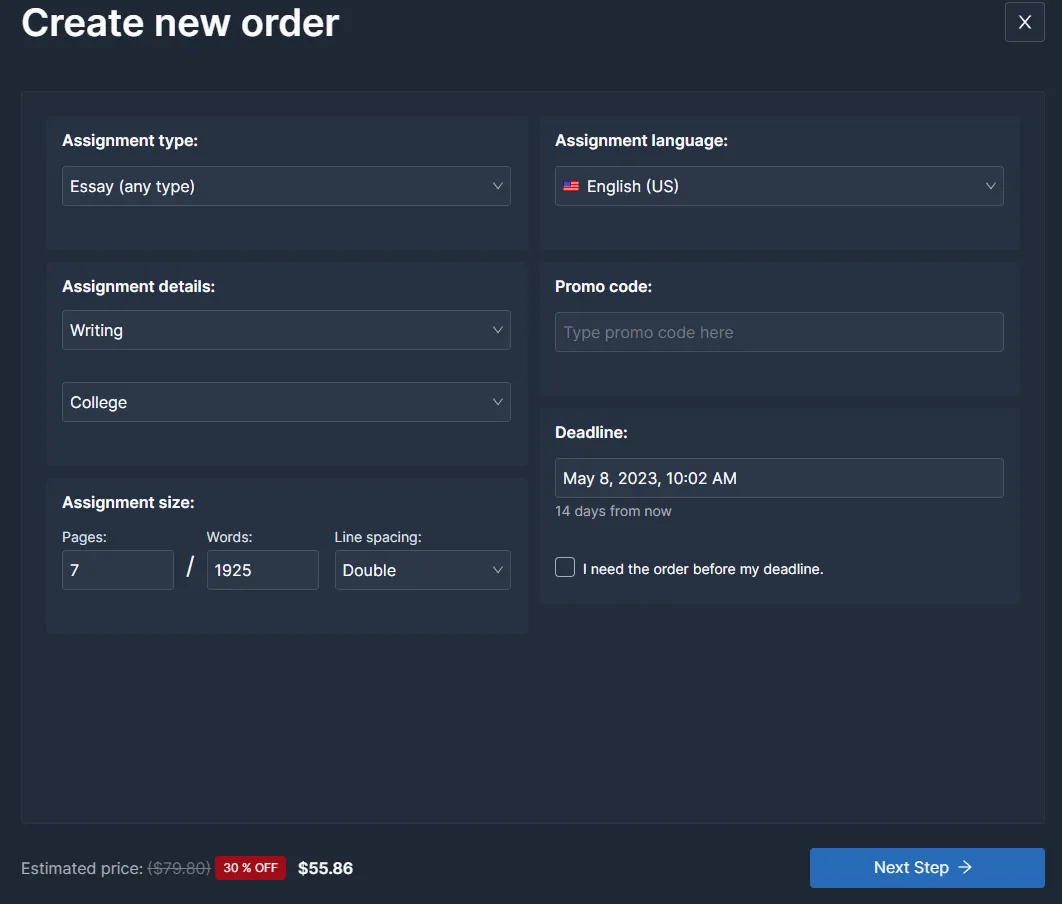
Task: Click the X icon to close the dialog
Action: [1024, 22]
